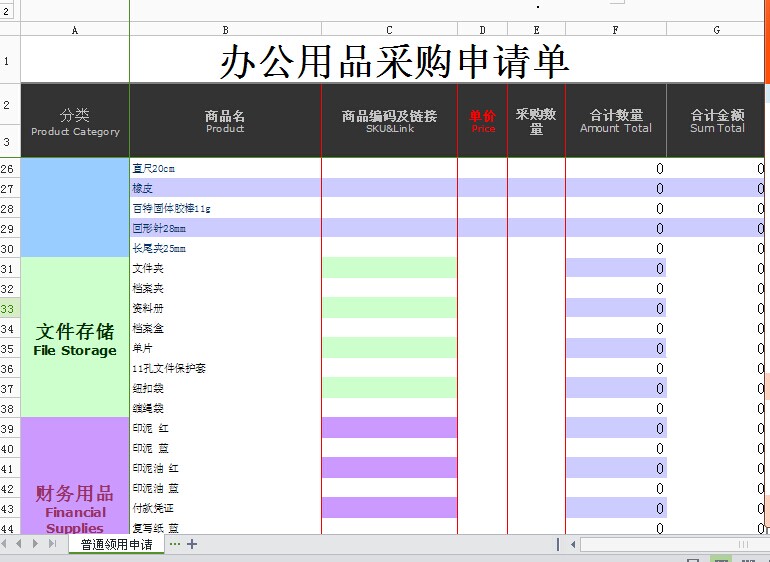Select column G header
This screenshot has width=770, height=562.
click(716, 30)
